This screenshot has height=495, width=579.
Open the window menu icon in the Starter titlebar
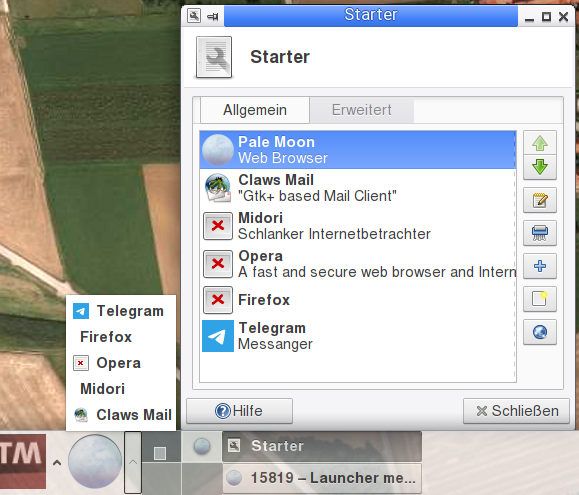(194, 16)
